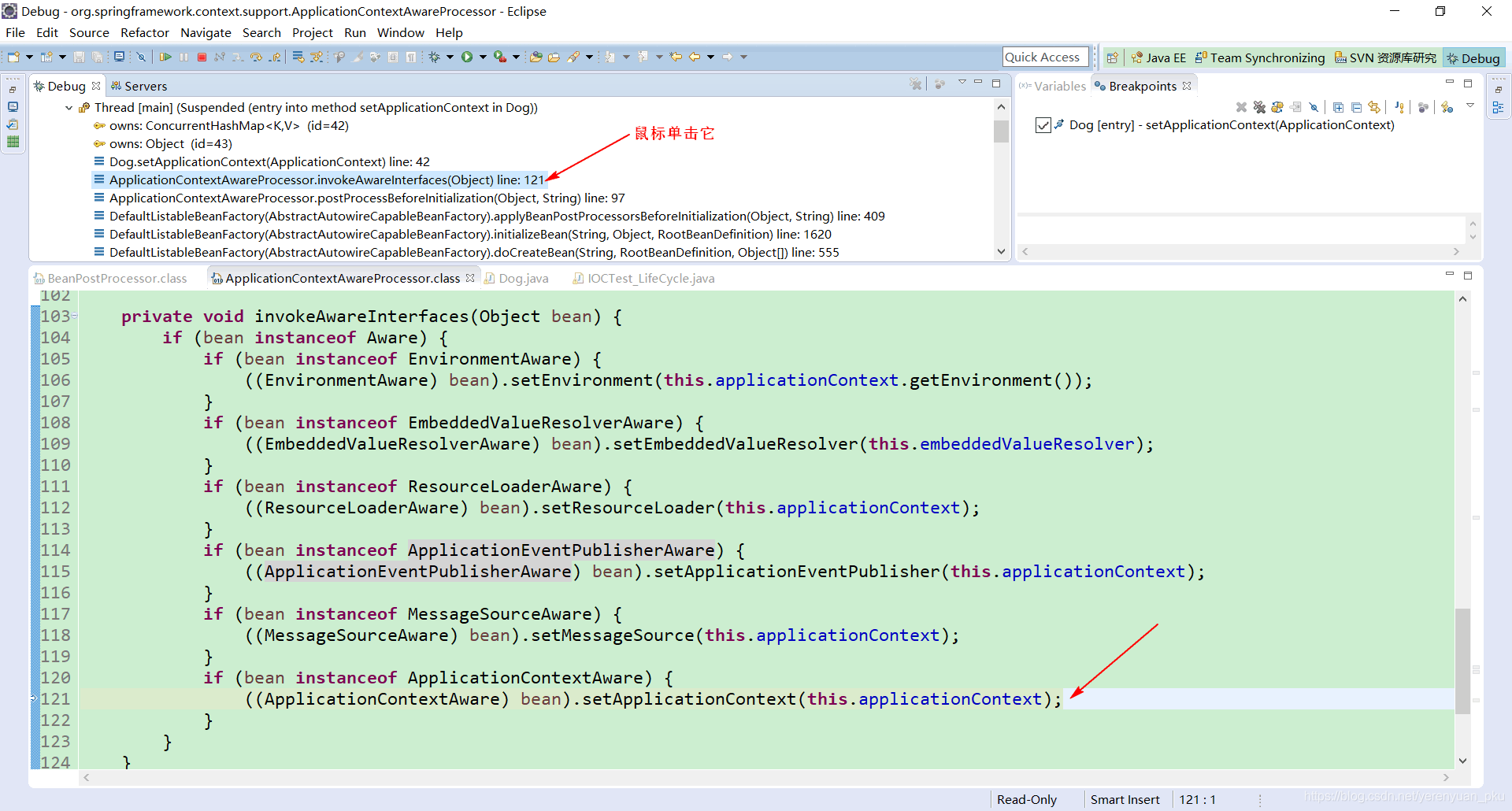
Task: Click the Run Last Tool icon
Action: pos(499,57)
